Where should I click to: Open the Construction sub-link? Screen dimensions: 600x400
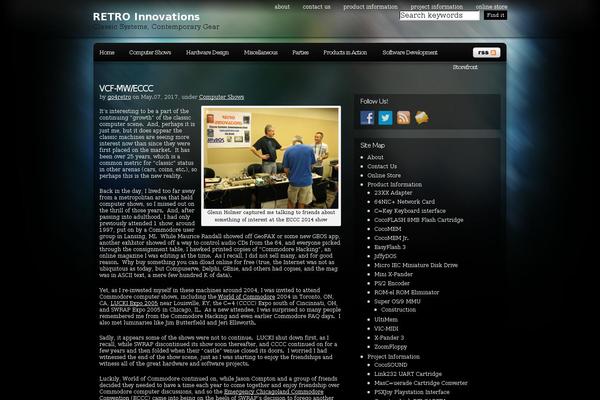click(x=398, y=310)
